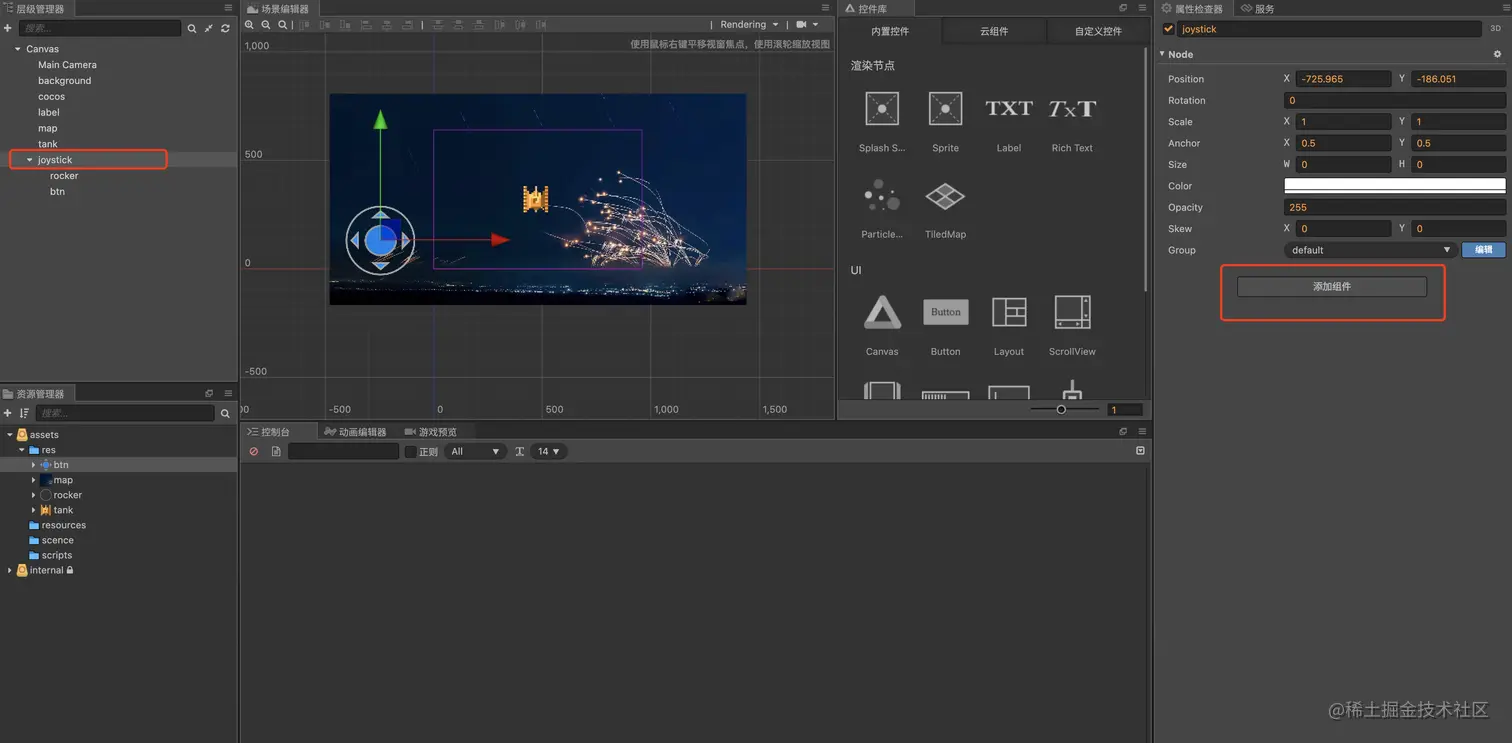This screenshot has width=1512, height=743.
Task: Change asset sort order
Action: point(24,413)
